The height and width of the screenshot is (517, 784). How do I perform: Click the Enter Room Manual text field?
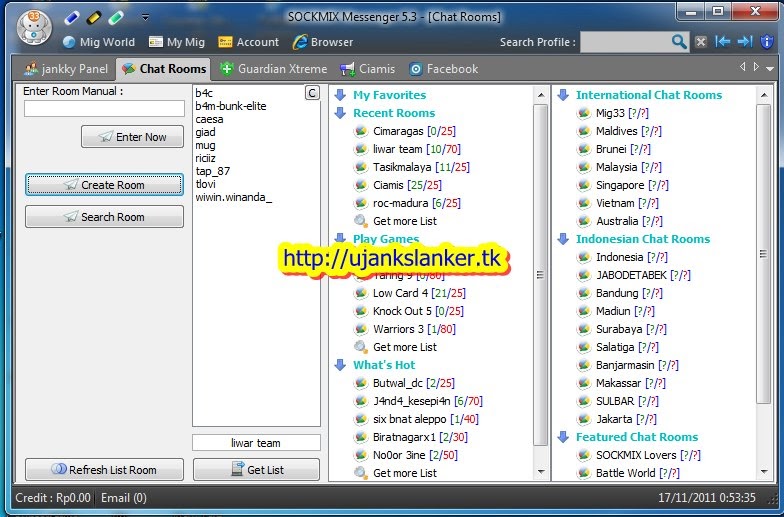pos(104,108)
